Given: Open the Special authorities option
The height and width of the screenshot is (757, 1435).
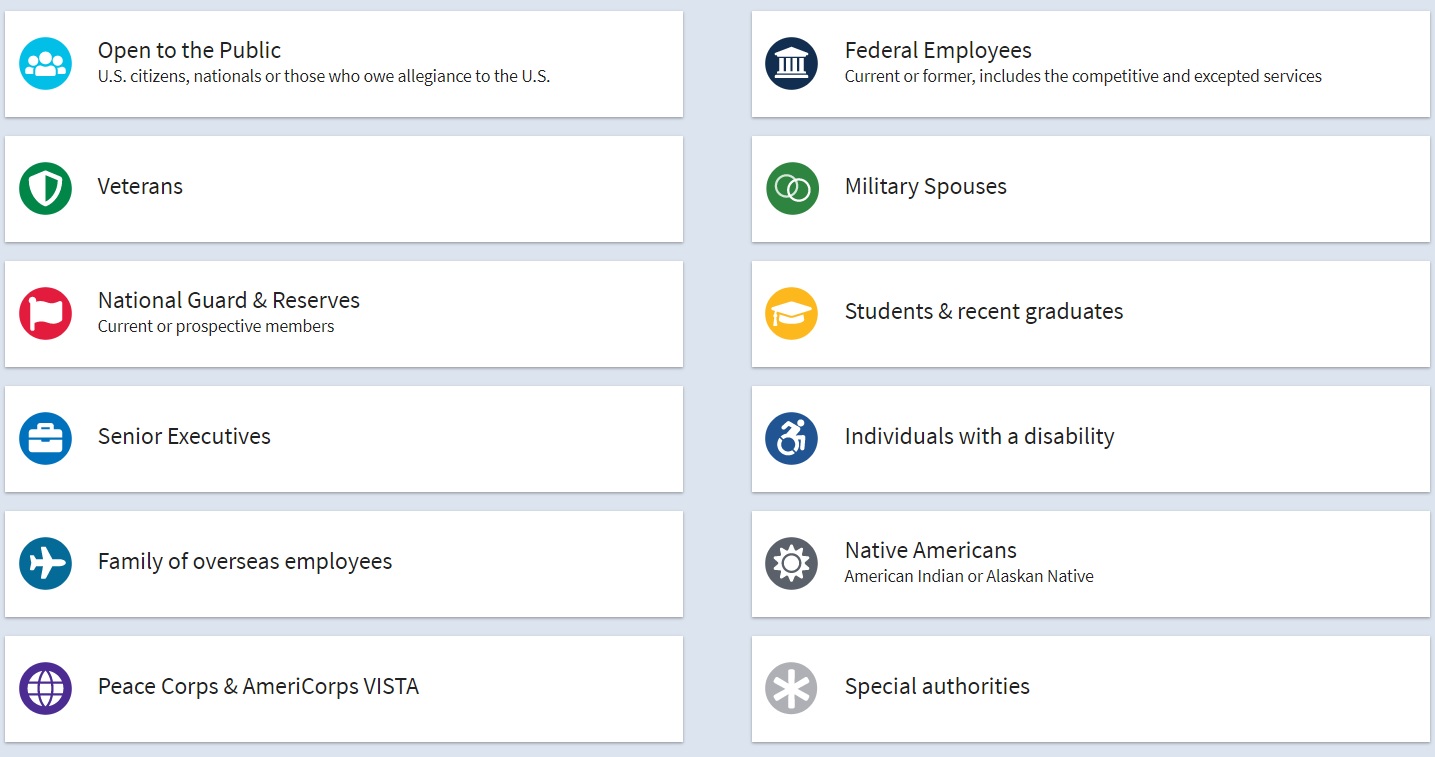Looking at the screenshot, I should (937, 687).
